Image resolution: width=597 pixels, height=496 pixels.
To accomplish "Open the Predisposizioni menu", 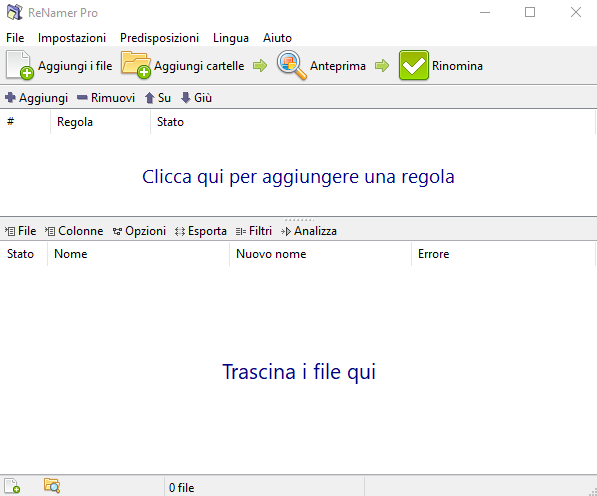I will (160, 38).
